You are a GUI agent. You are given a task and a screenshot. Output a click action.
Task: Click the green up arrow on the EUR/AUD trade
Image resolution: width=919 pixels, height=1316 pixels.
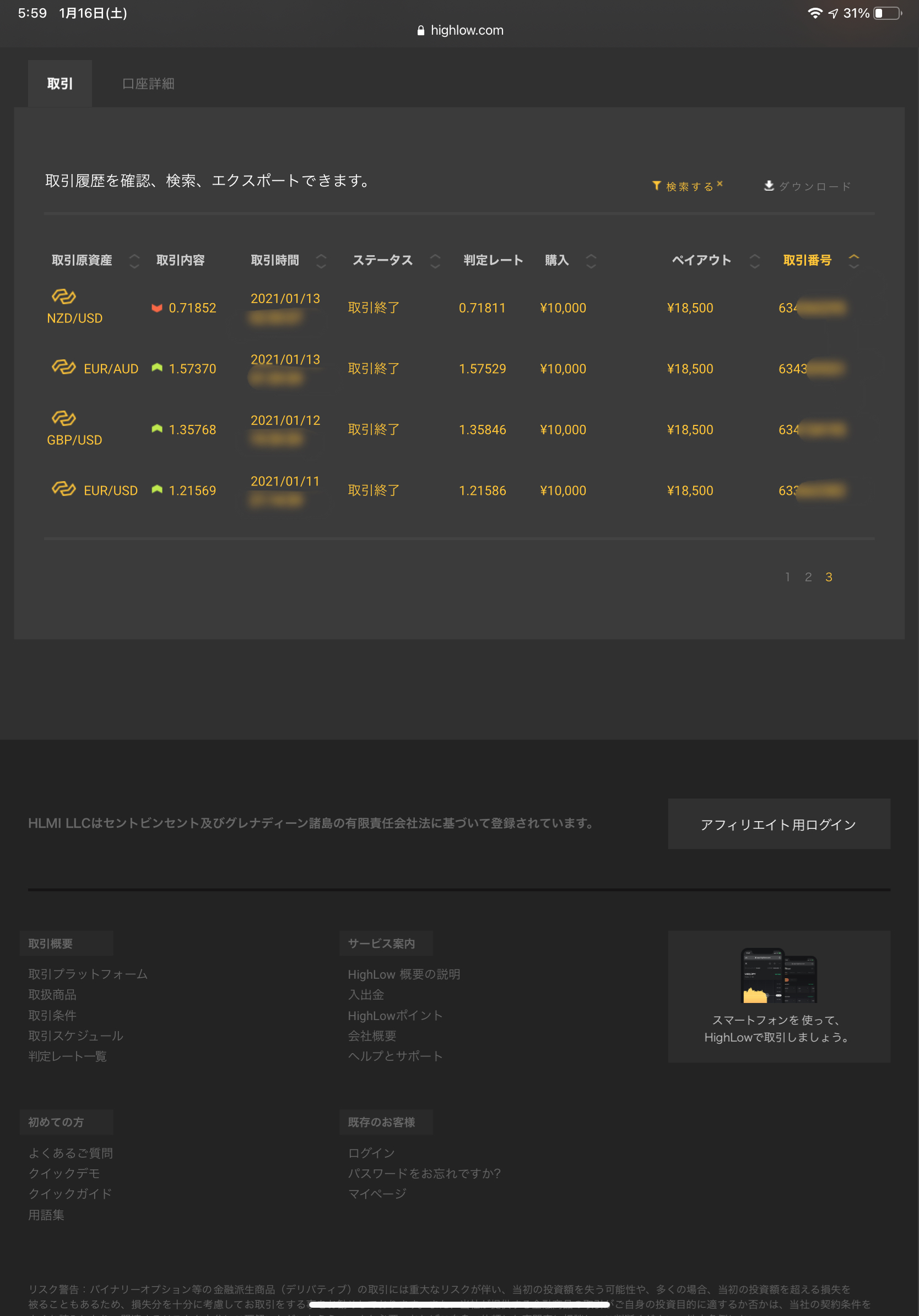[157, 367]
